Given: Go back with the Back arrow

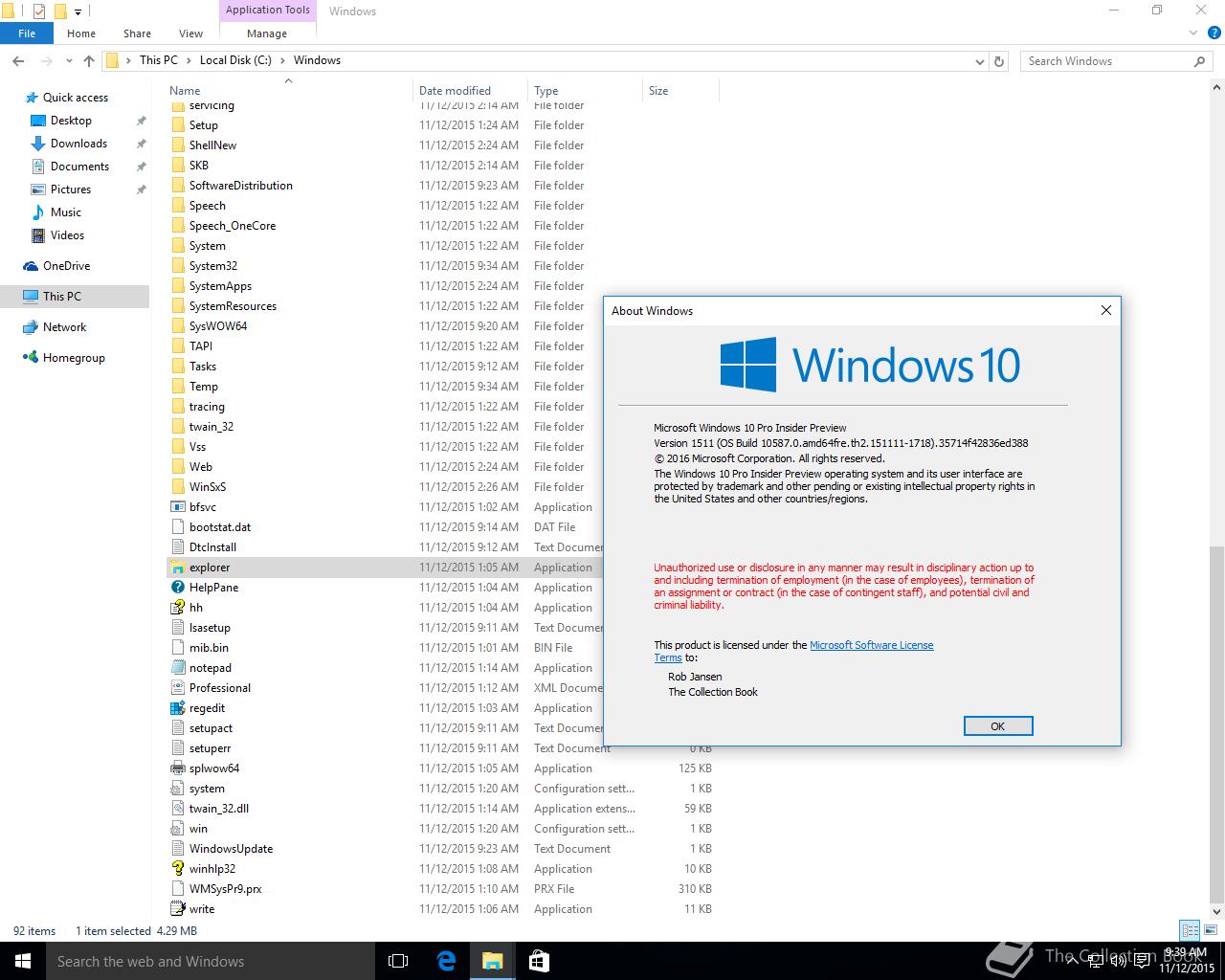Looking at the screenshot, I should [x=18, y=60].
